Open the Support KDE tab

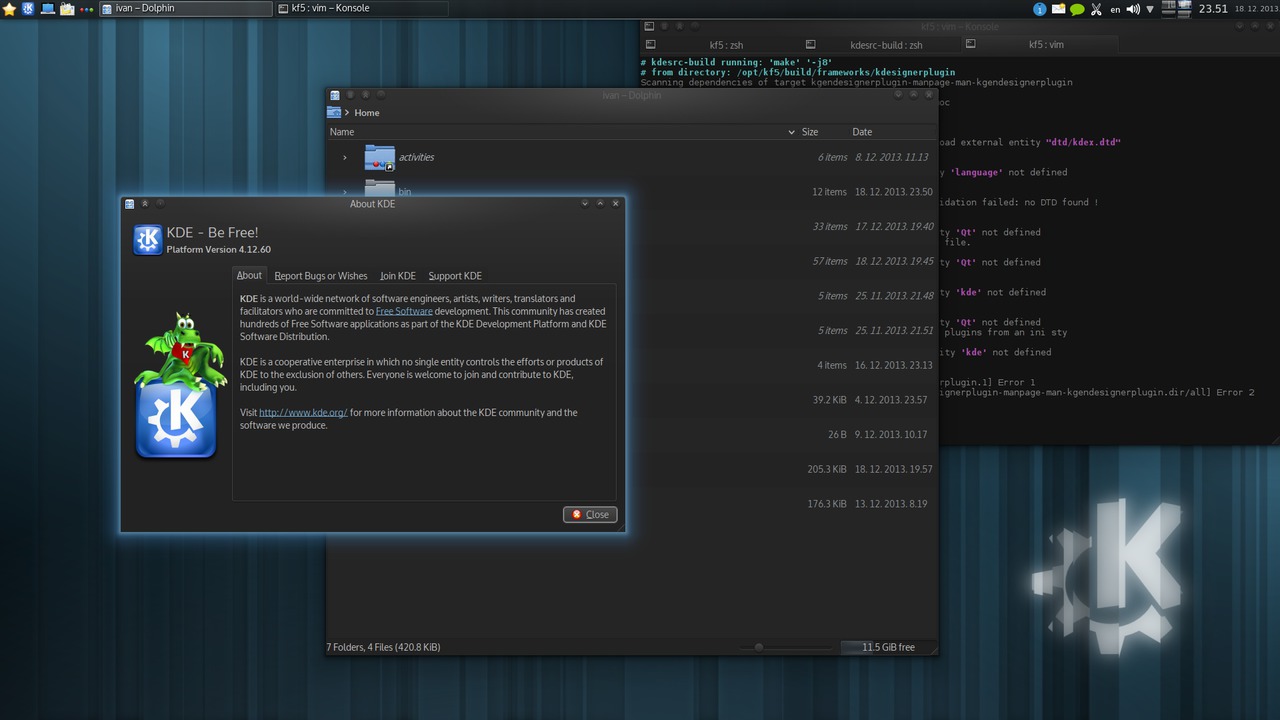click(455, 276)
